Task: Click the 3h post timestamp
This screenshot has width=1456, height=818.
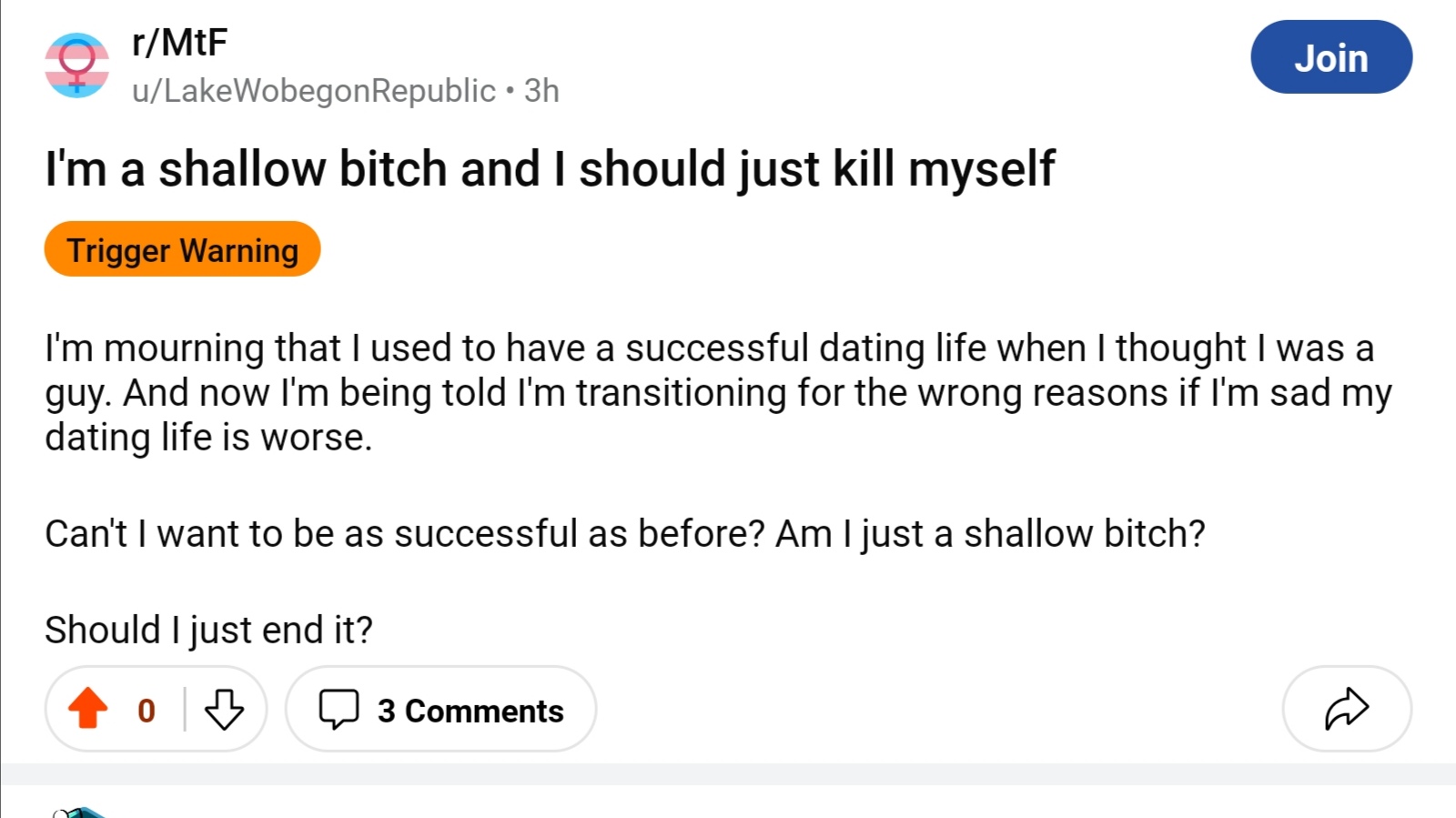Action: click(x=541, y=91)
